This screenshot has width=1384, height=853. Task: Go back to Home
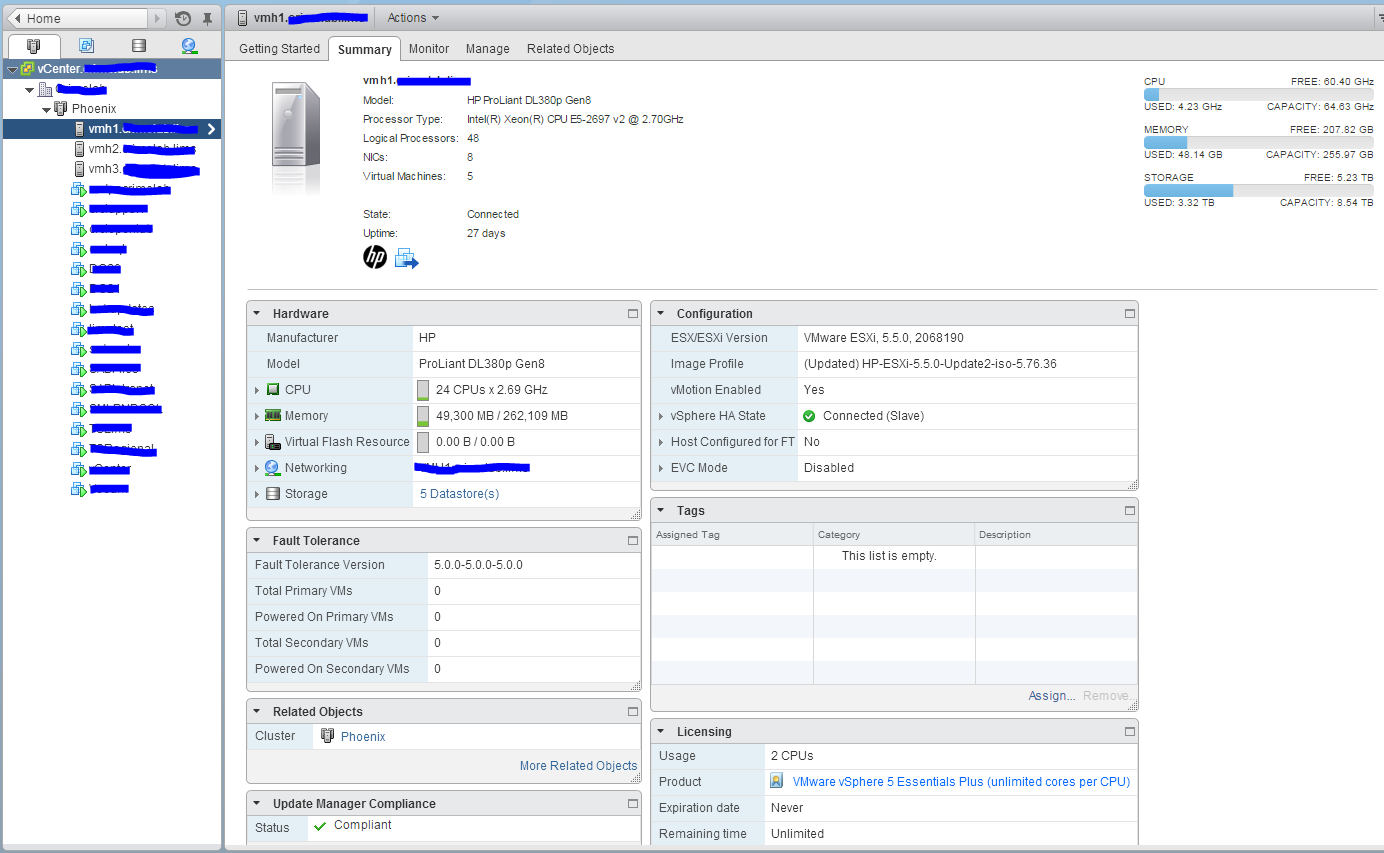(x=79, y=18)
